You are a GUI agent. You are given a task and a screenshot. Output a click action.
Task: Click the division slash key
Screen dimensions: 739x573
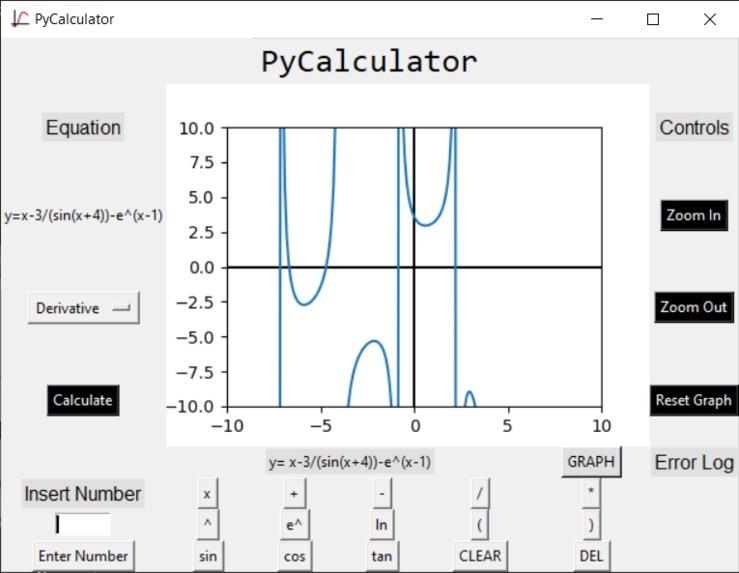point(480,493)
